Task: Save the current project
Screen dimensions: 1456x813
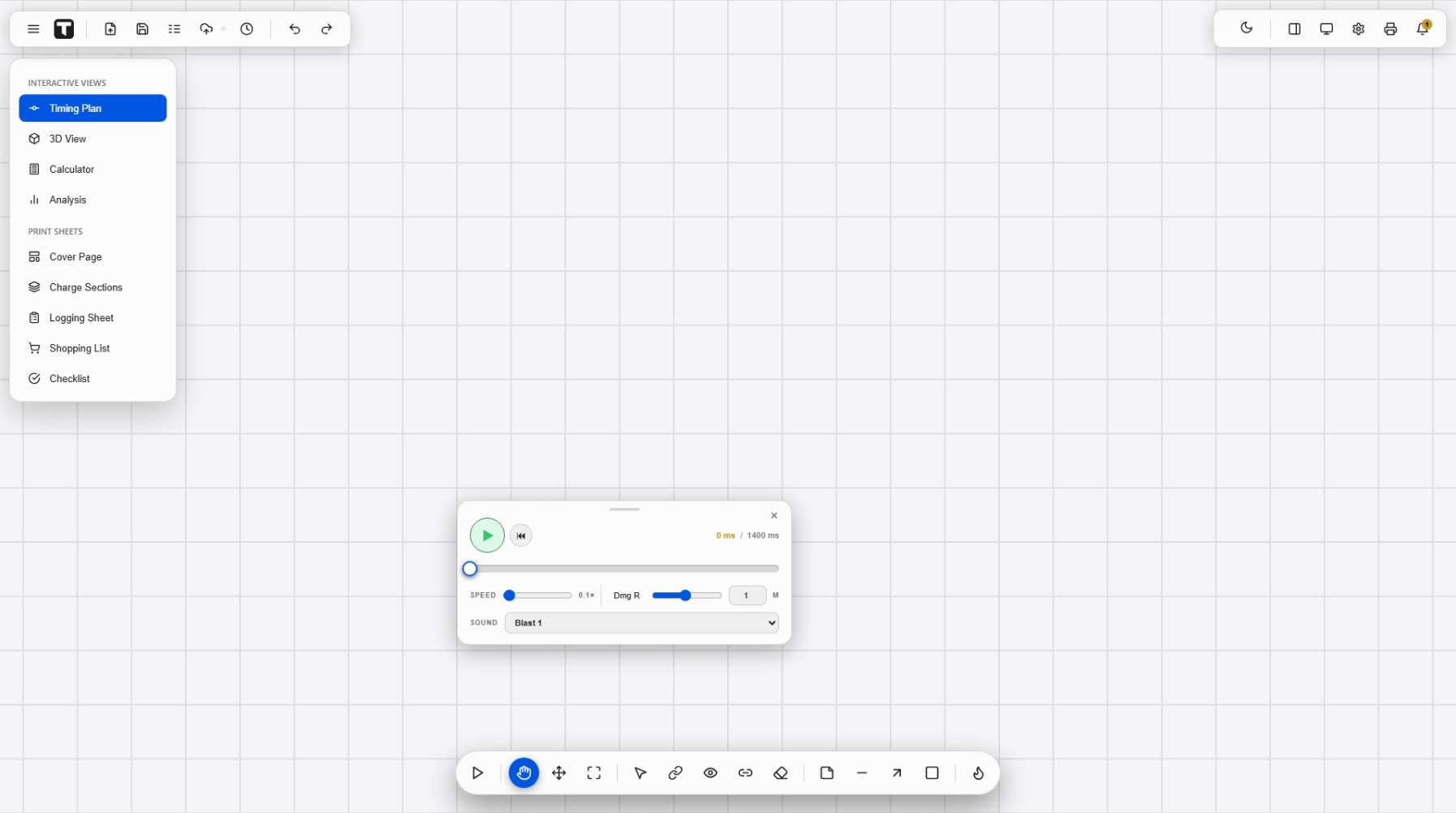Action: [x=143, y=29]
